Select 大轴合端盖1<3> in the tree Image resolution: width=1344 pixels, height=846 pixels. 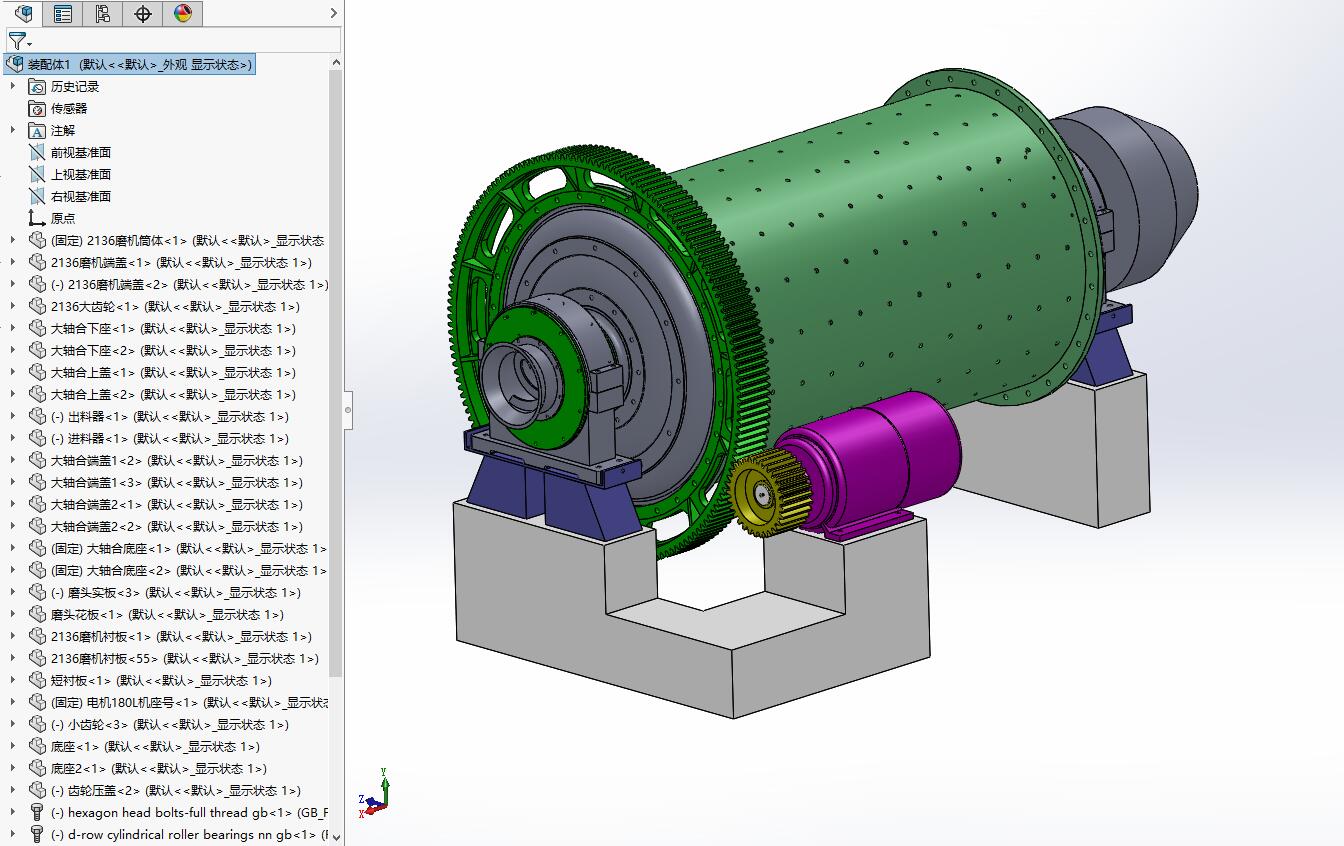177,482
